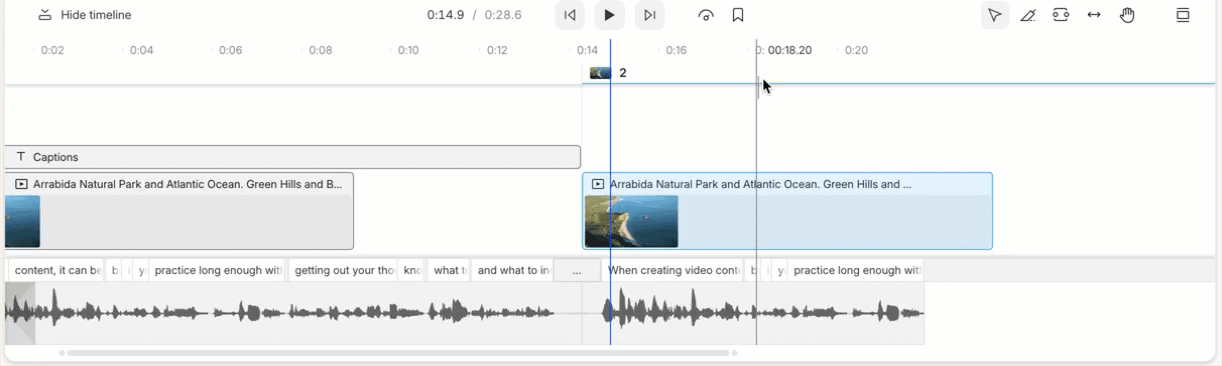
Task: Click the 0:02 ruler mark
Action: [52, 50]
